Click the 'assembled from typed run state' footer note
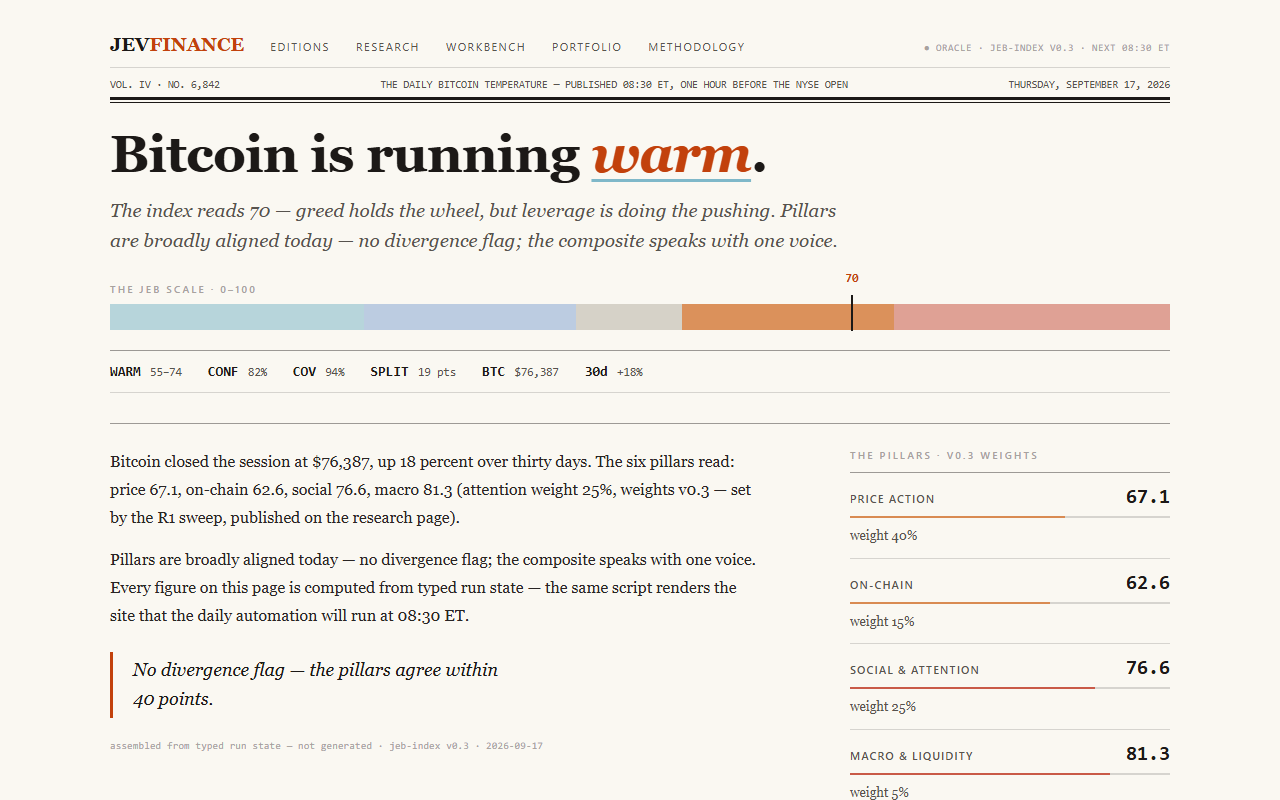Screen dimensions: 1280x800 326,746
